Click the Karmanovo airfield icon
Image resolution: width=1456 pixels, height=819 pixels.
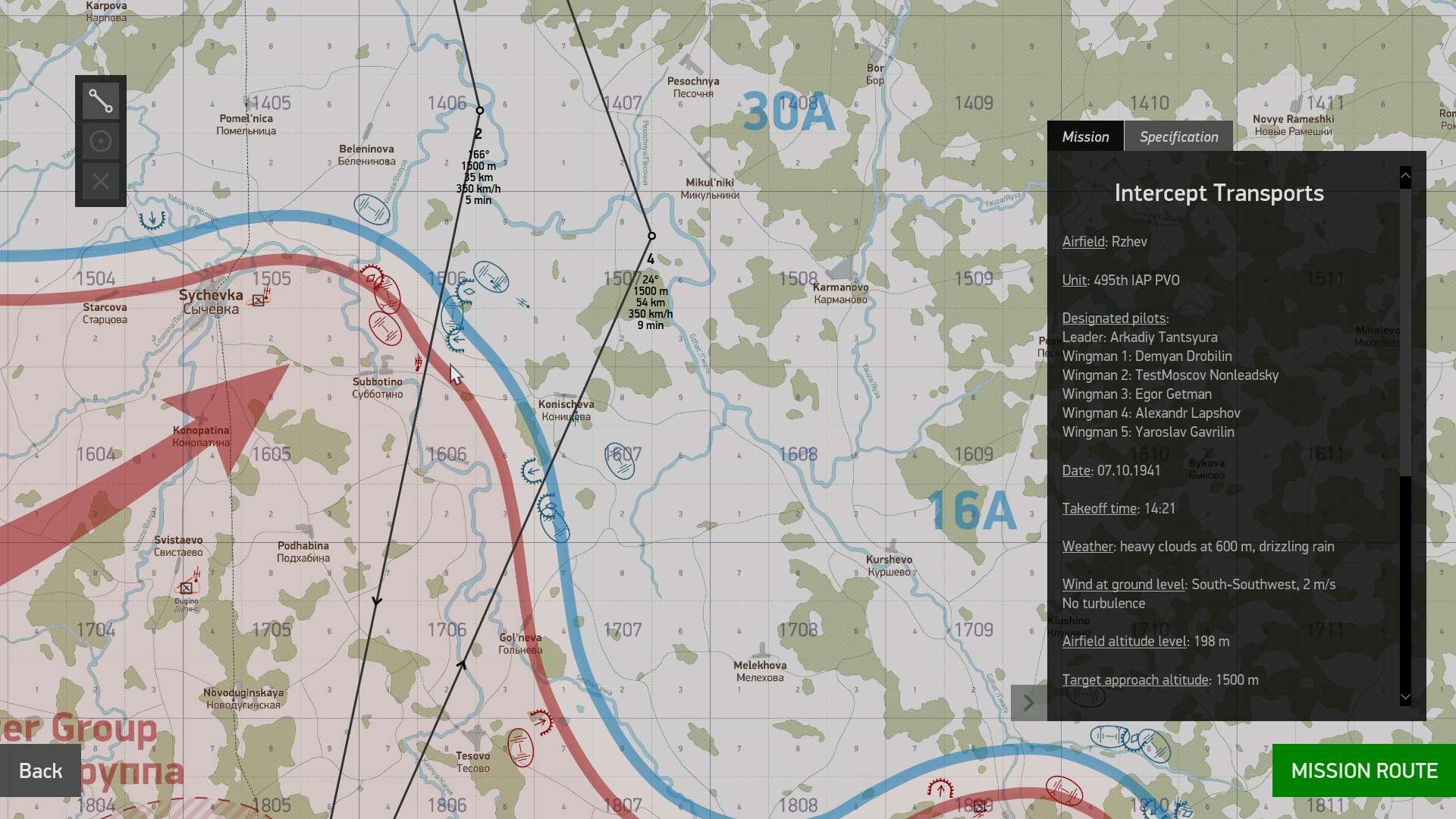tap(841, 269)
